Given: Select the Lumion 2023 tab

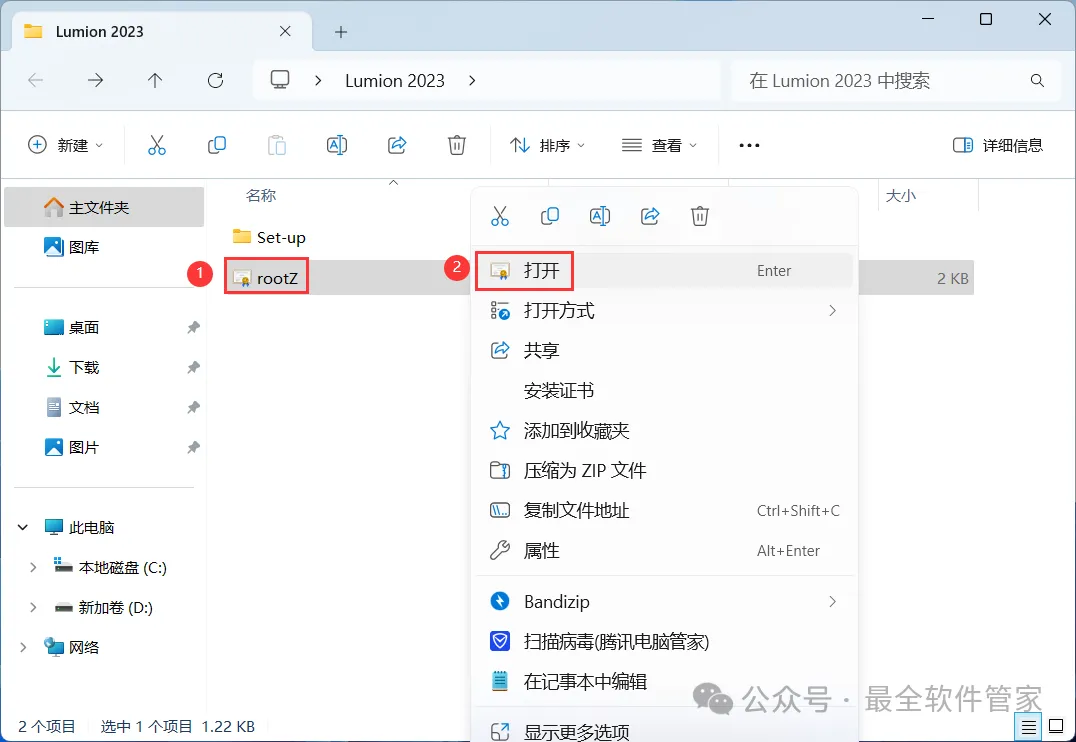Looking at the screenshot, I should point(161,32).
